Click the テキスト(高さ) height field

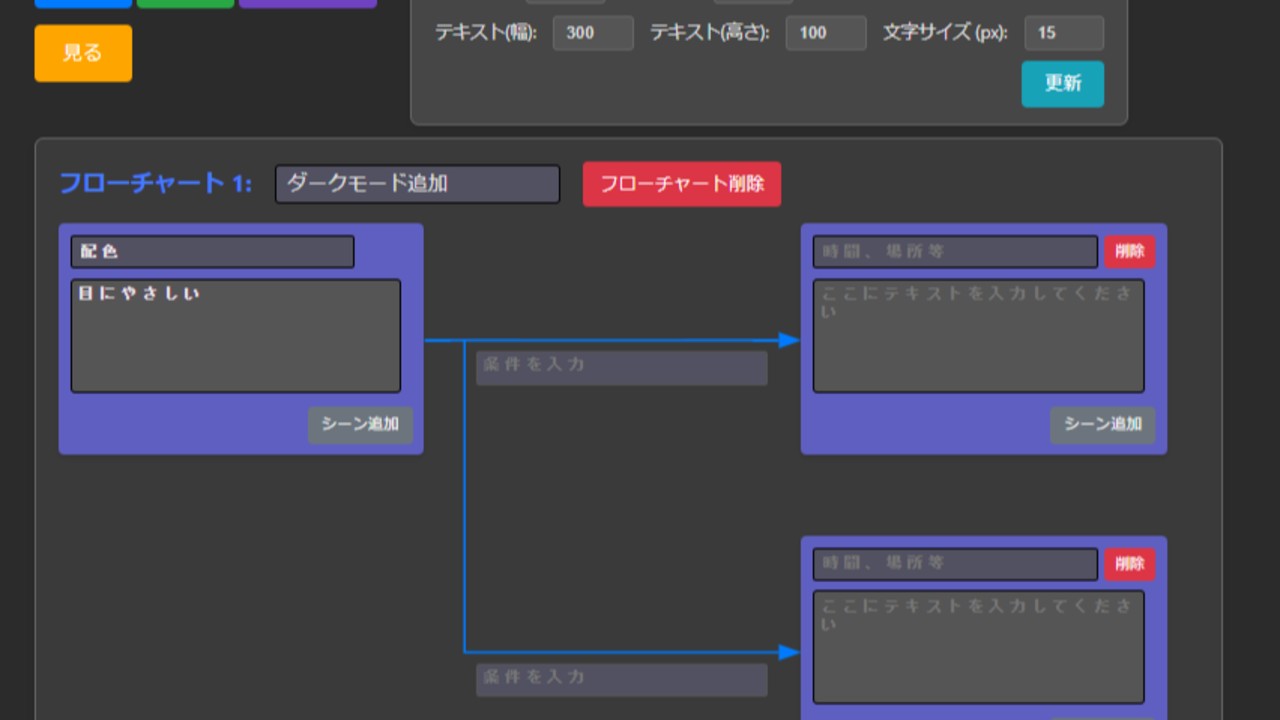(826, 33)
